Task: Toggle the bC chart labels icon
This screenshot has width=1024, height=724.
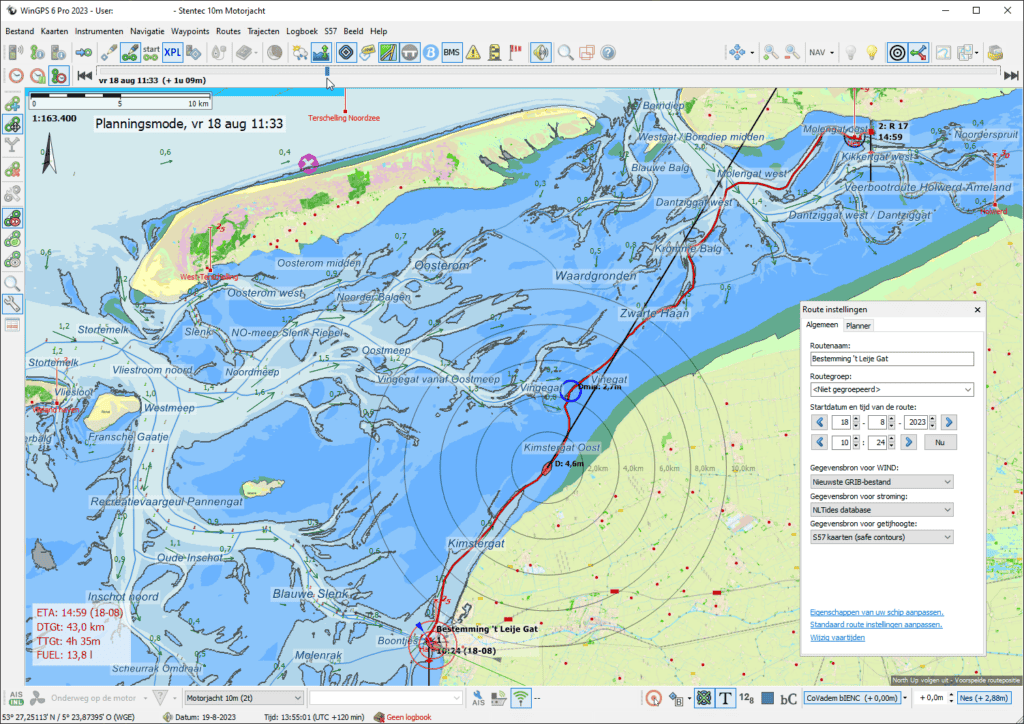Action: pyautogui.click(x=788, y=698)
